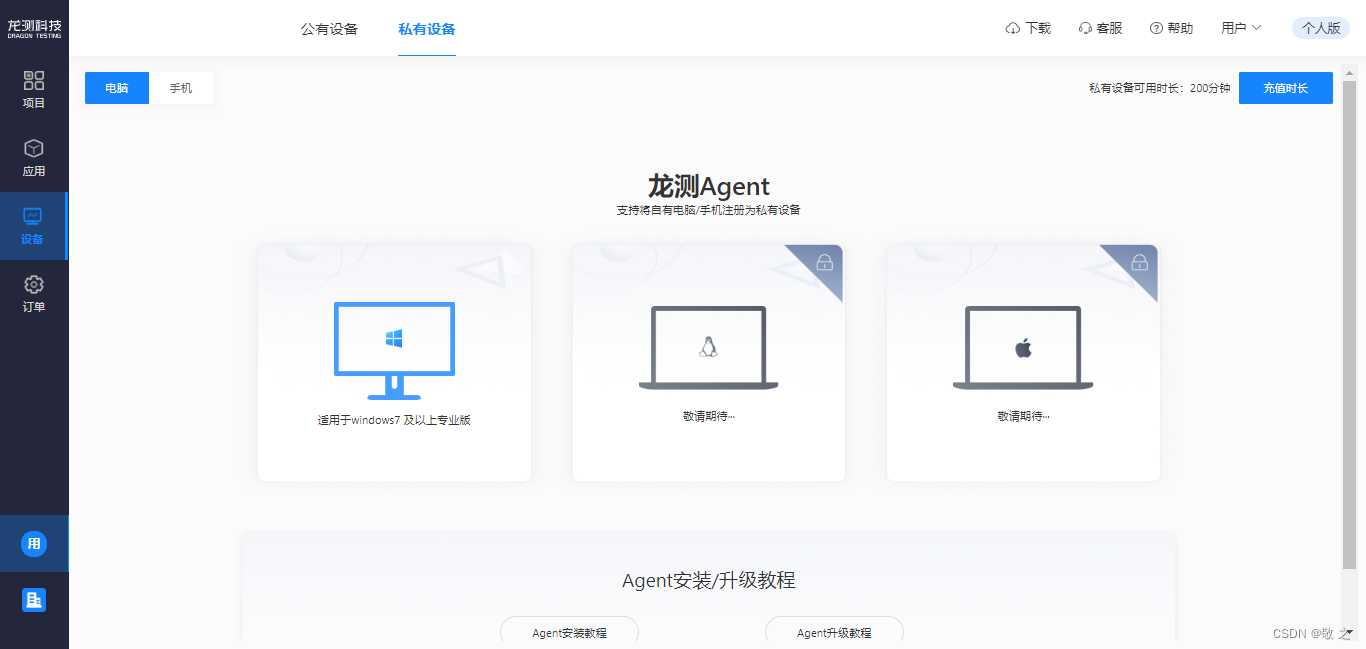Image resolution: width=1366 pixels, height=649 pixels.
Task: Click the 帮助 link
Action: tap(1180, 28)
